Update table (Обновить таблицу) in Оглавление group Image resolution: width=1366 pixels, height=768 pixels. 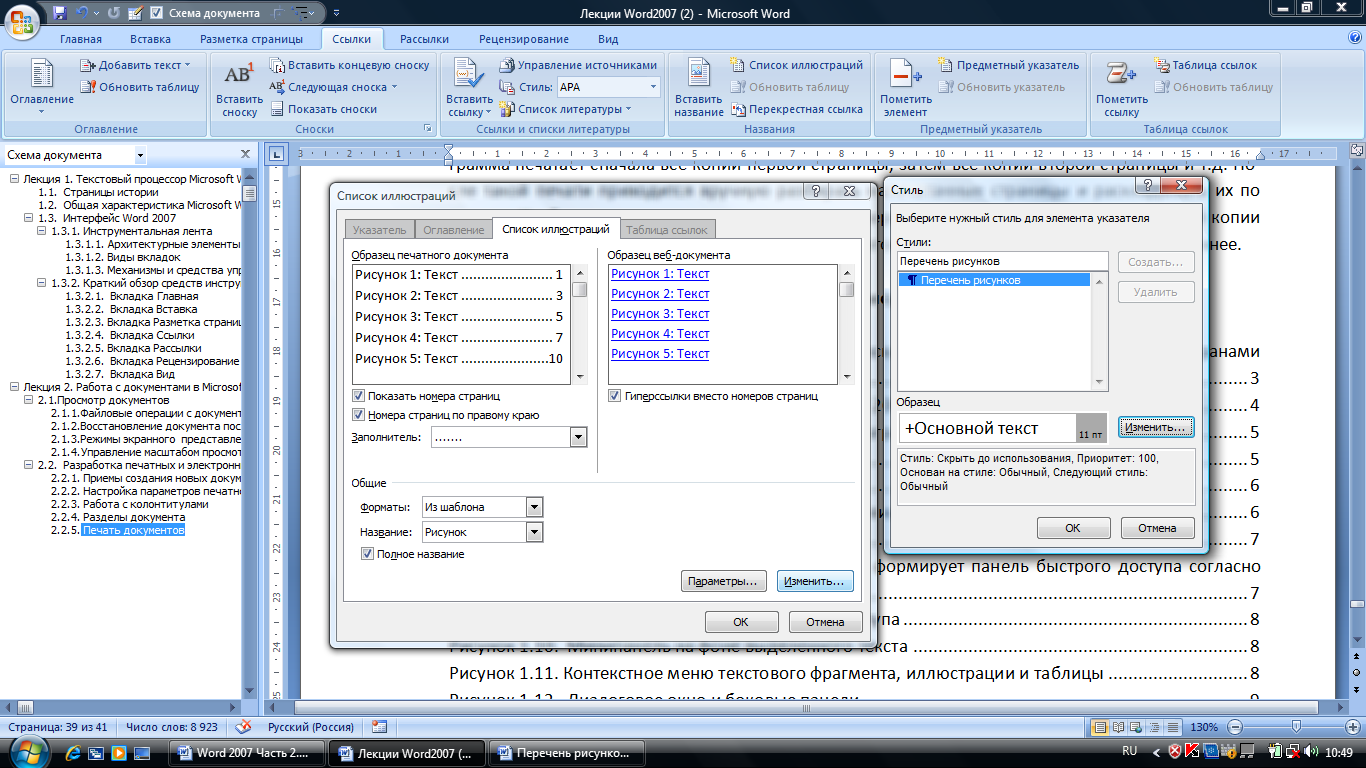tap(140, 87)
